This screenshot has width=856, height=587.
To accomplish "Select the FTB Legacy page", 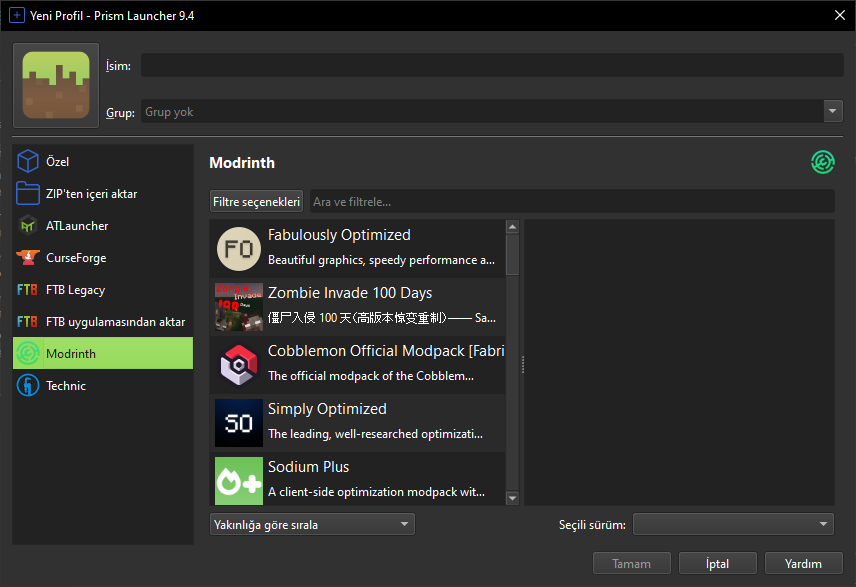I will pos(103,289).
